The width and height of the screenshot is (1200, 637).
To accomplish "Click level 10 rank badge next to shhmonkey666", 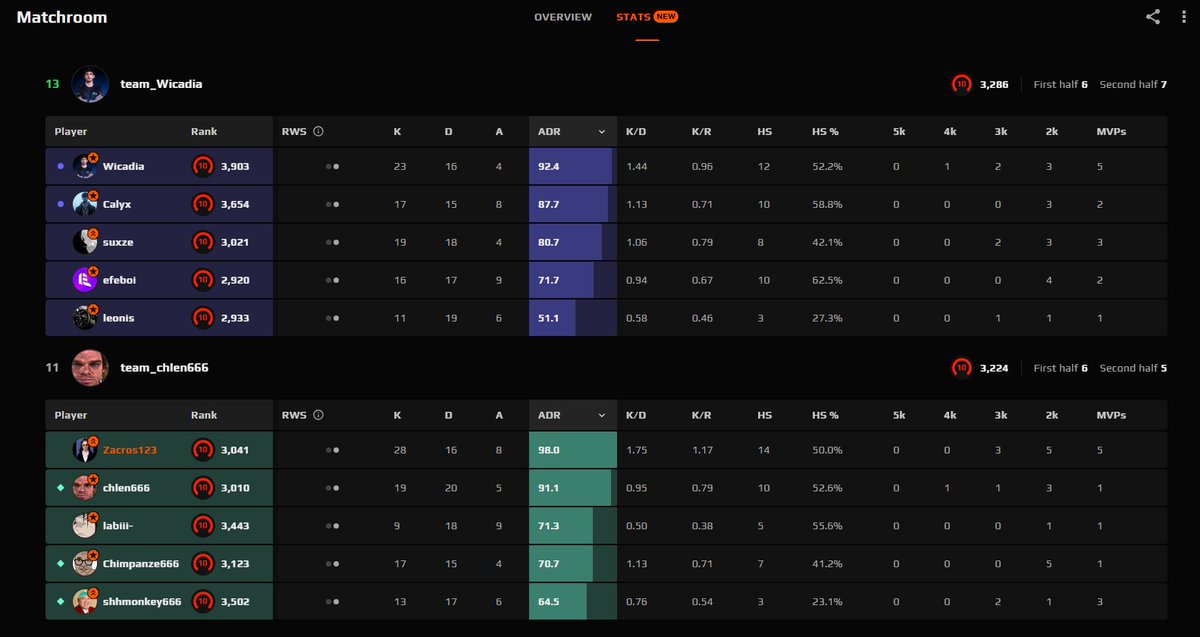I will pyautogui.click(x=202, y=601).
